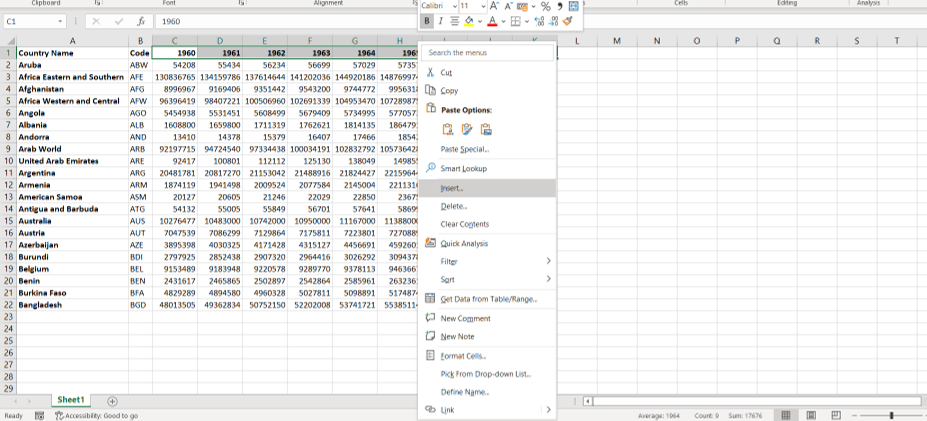Viewport: 927px width, 421px height.
Task: Select Pick From Drop-down List
Action: point(488,374)
